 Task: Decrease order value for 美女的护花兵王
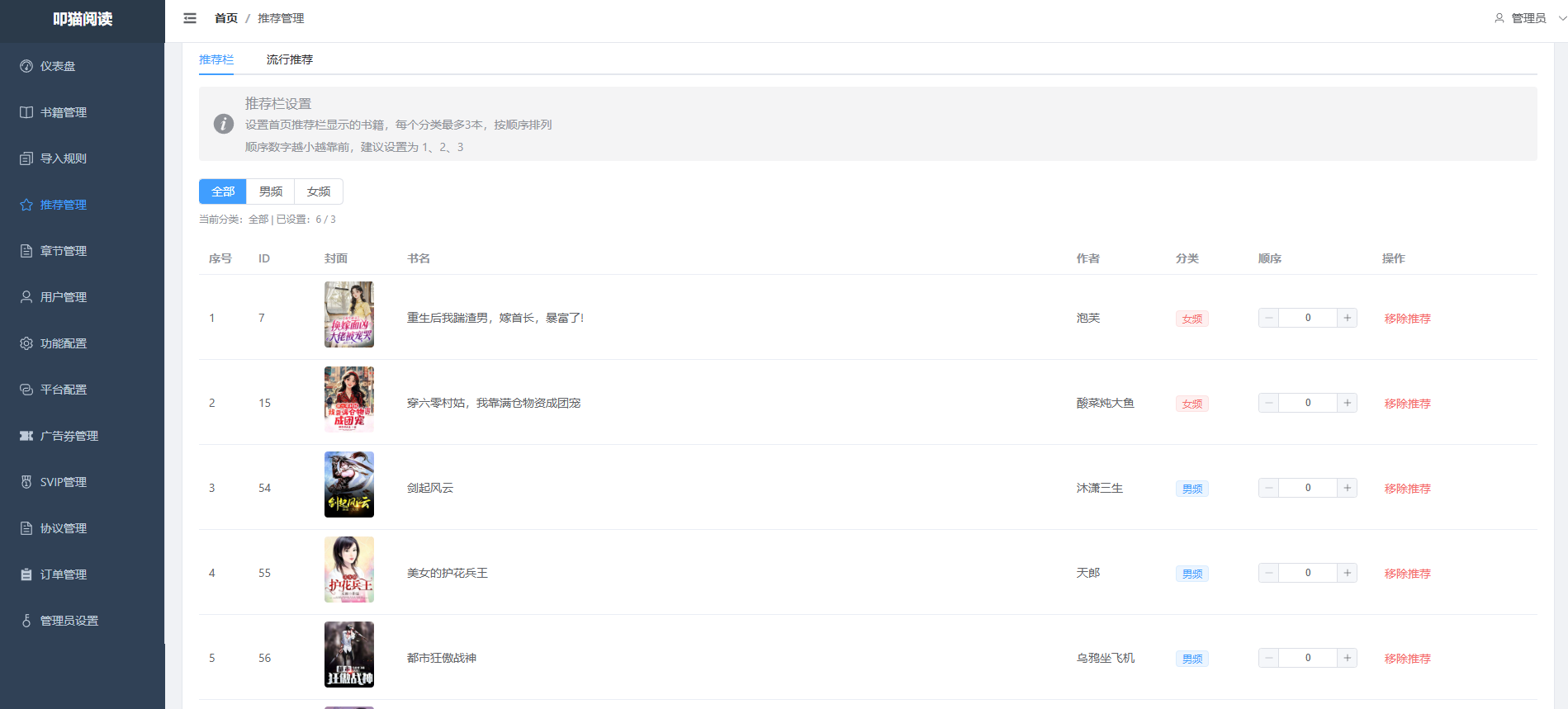pos(1269,573)
